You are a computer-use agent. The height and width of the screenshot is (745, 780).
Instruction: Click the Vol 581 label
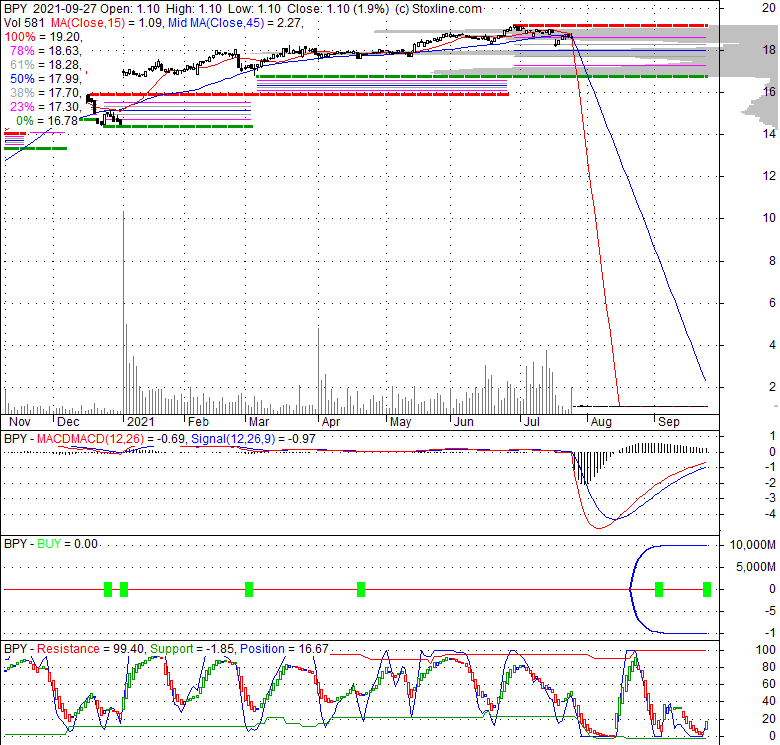pyautogui.click(x=24, y=23)
